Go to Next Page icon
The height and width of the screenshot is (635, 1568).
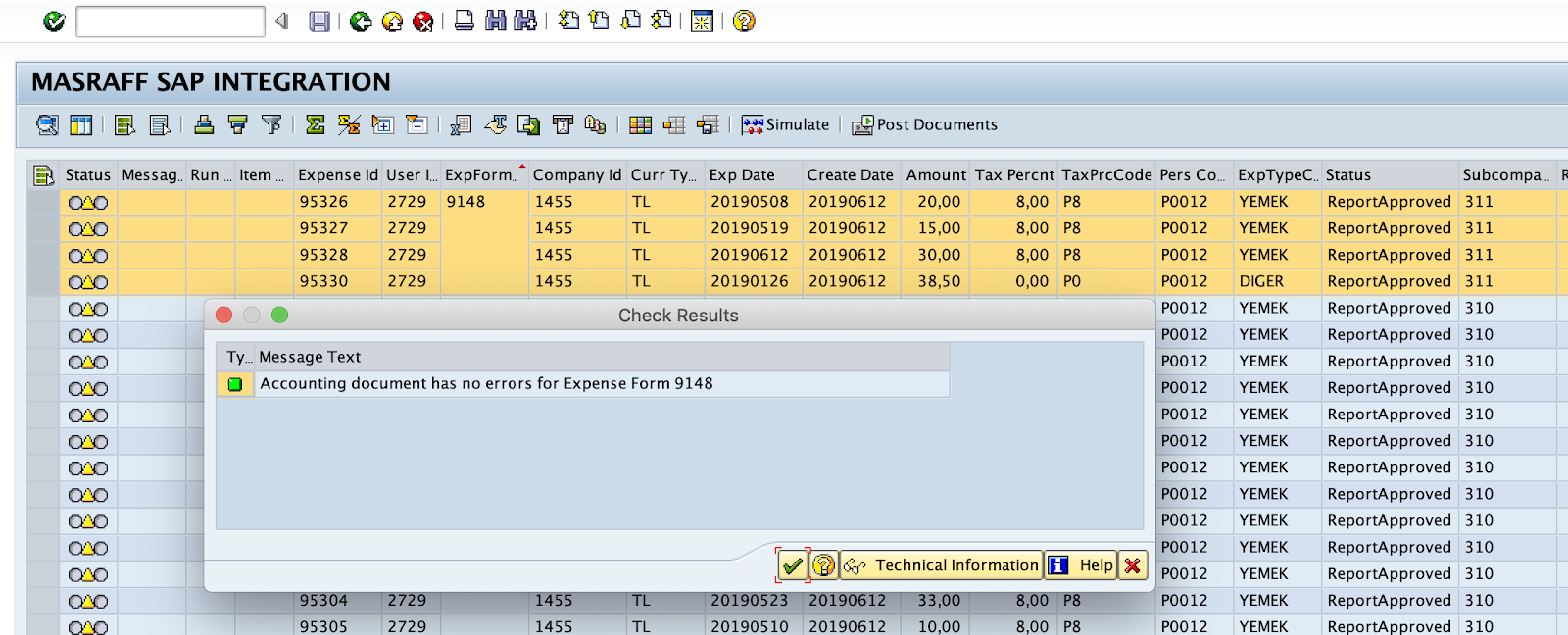[x=631, y=21]
